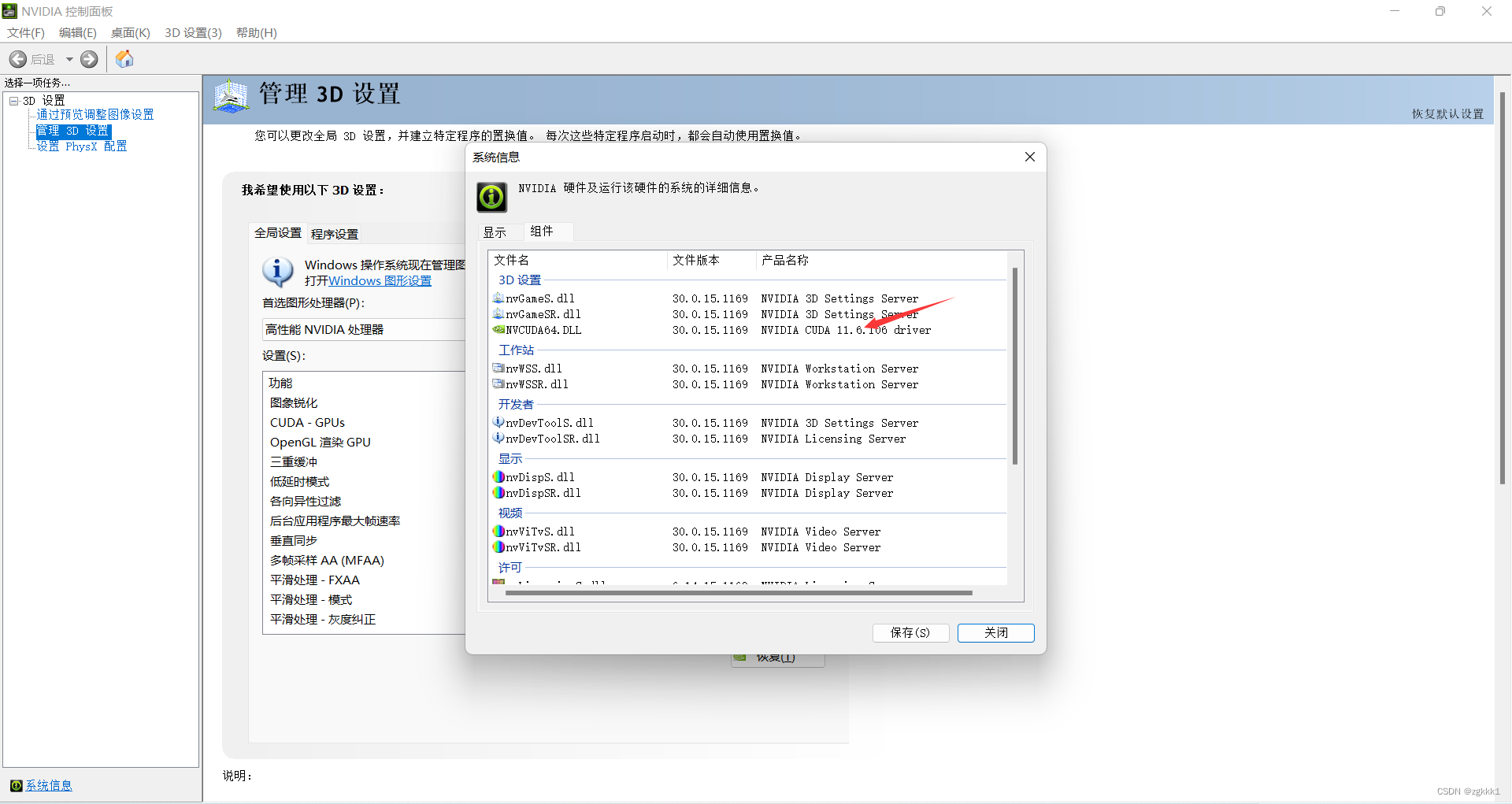1512x804 pixels.
Task: Click the back navigation arrow icon
Action: [x=17, y=58]
